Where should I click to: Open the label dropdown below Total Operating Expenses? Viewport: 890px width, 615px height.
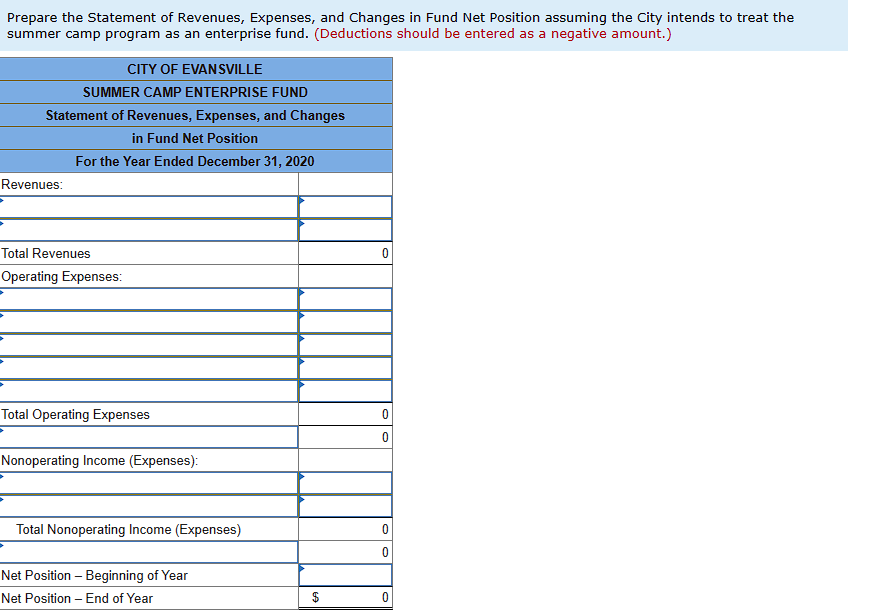coord(149,437)
